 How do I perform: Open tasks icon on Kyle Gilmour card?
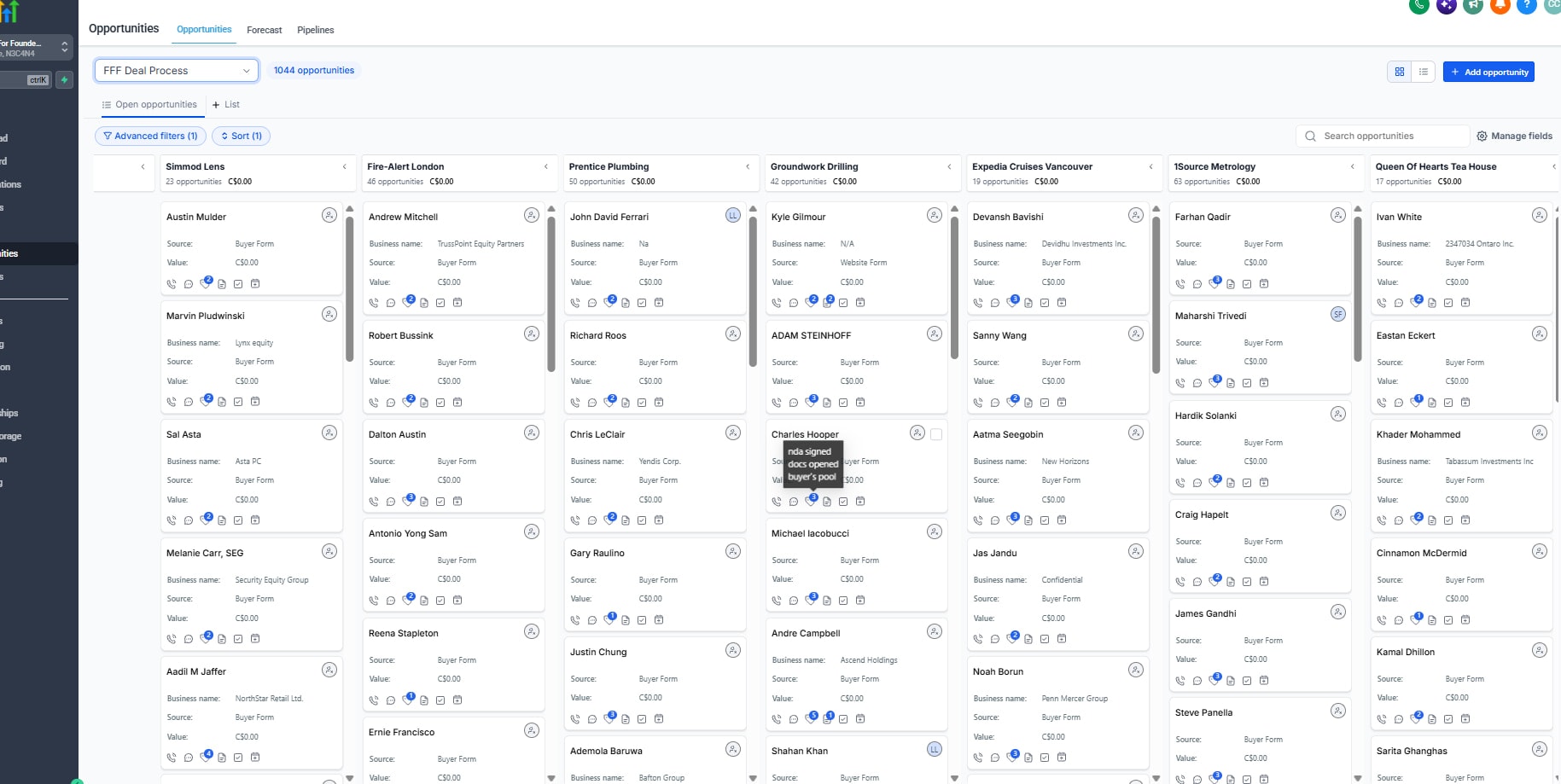pyautogui.click(x=843, y=303)
